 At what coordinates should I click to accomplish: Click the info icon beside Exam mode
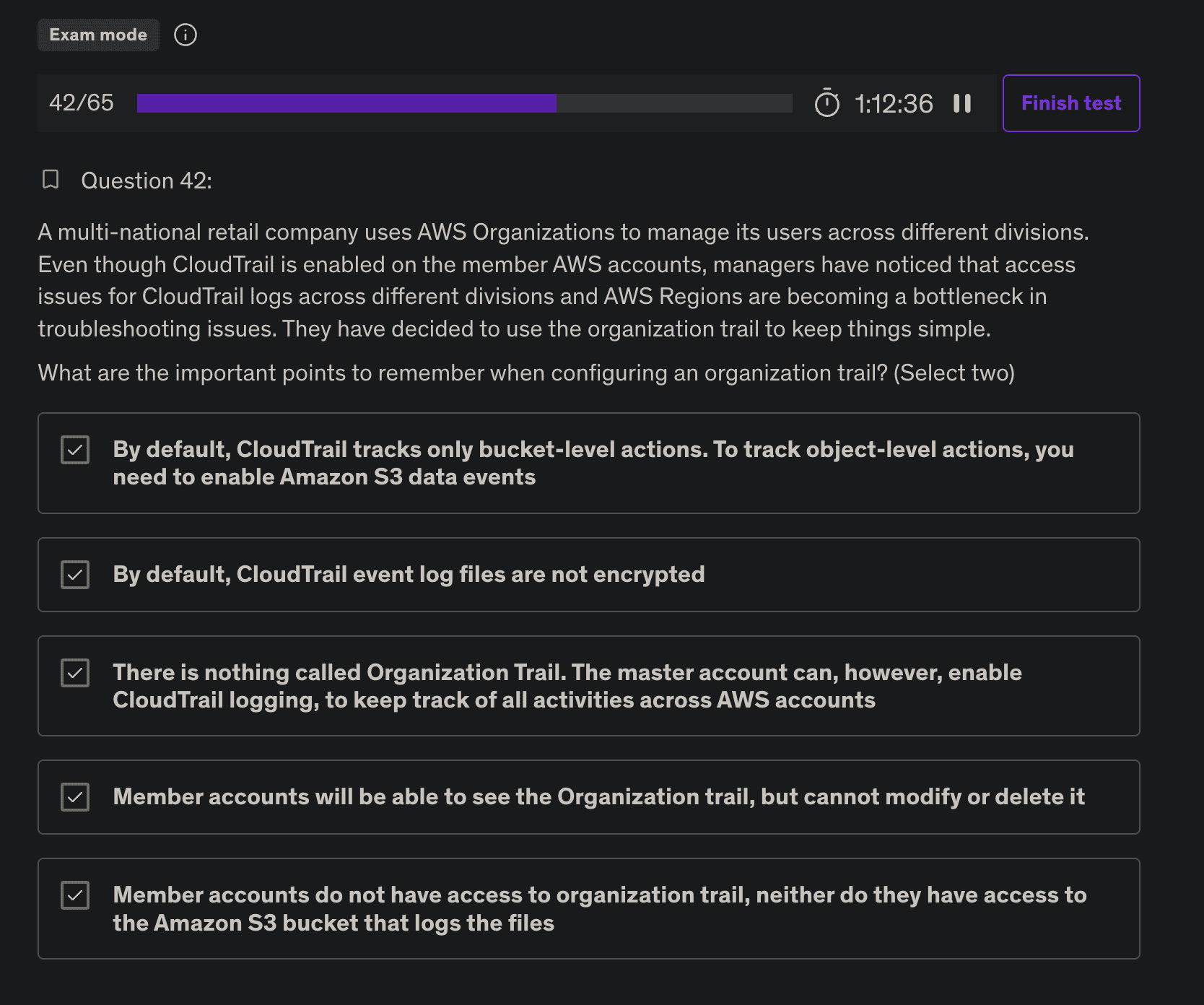point(186,35)
